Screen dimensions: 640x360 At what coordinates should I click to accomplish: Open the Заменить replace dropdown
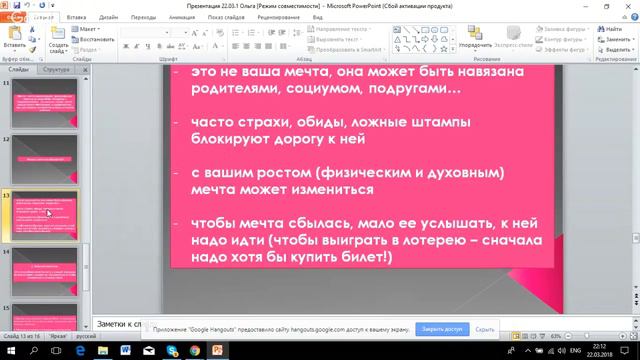tap(616, 40)
